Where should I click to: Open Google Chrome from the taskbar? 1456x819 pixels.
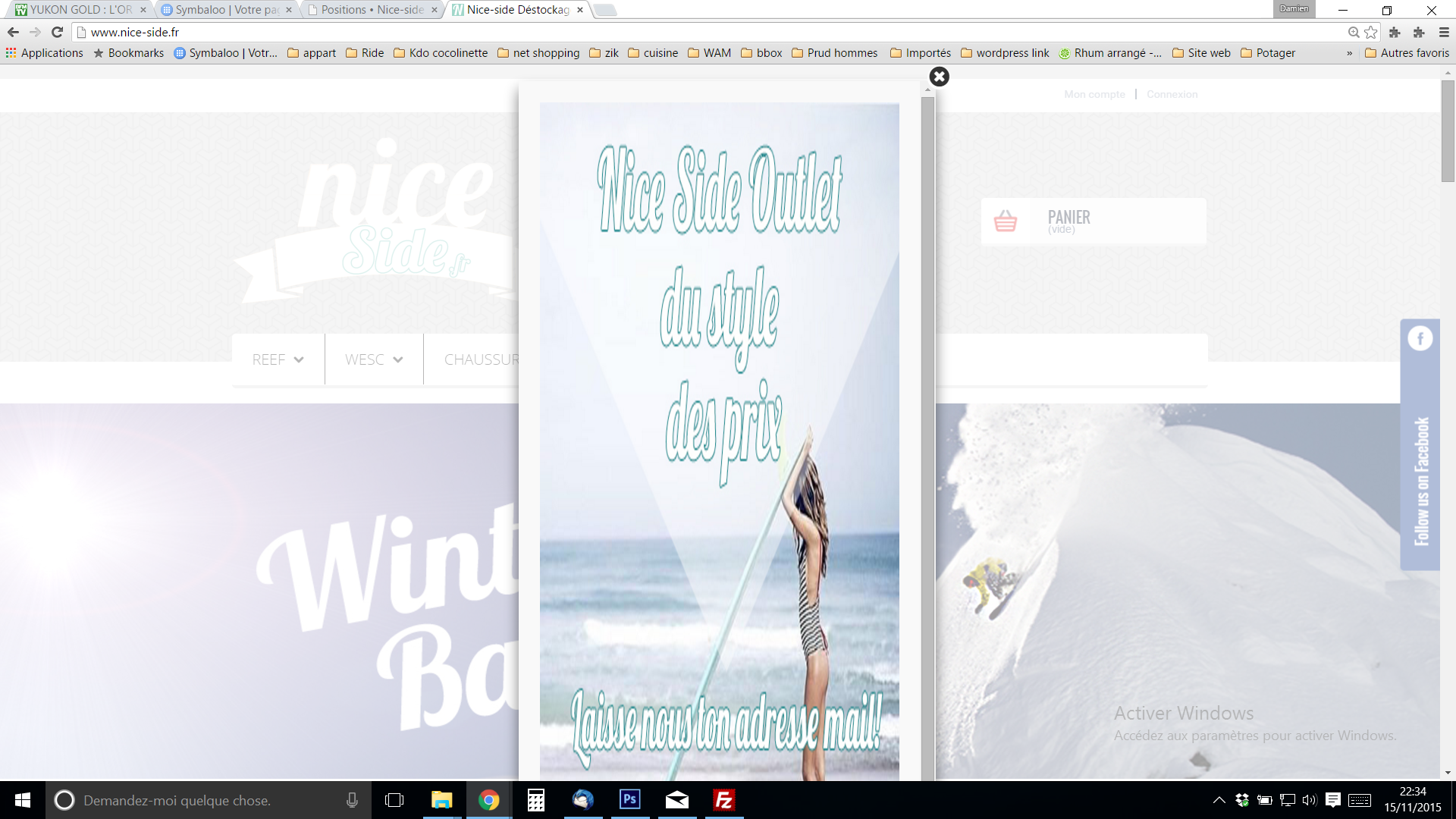coord(489,800)
